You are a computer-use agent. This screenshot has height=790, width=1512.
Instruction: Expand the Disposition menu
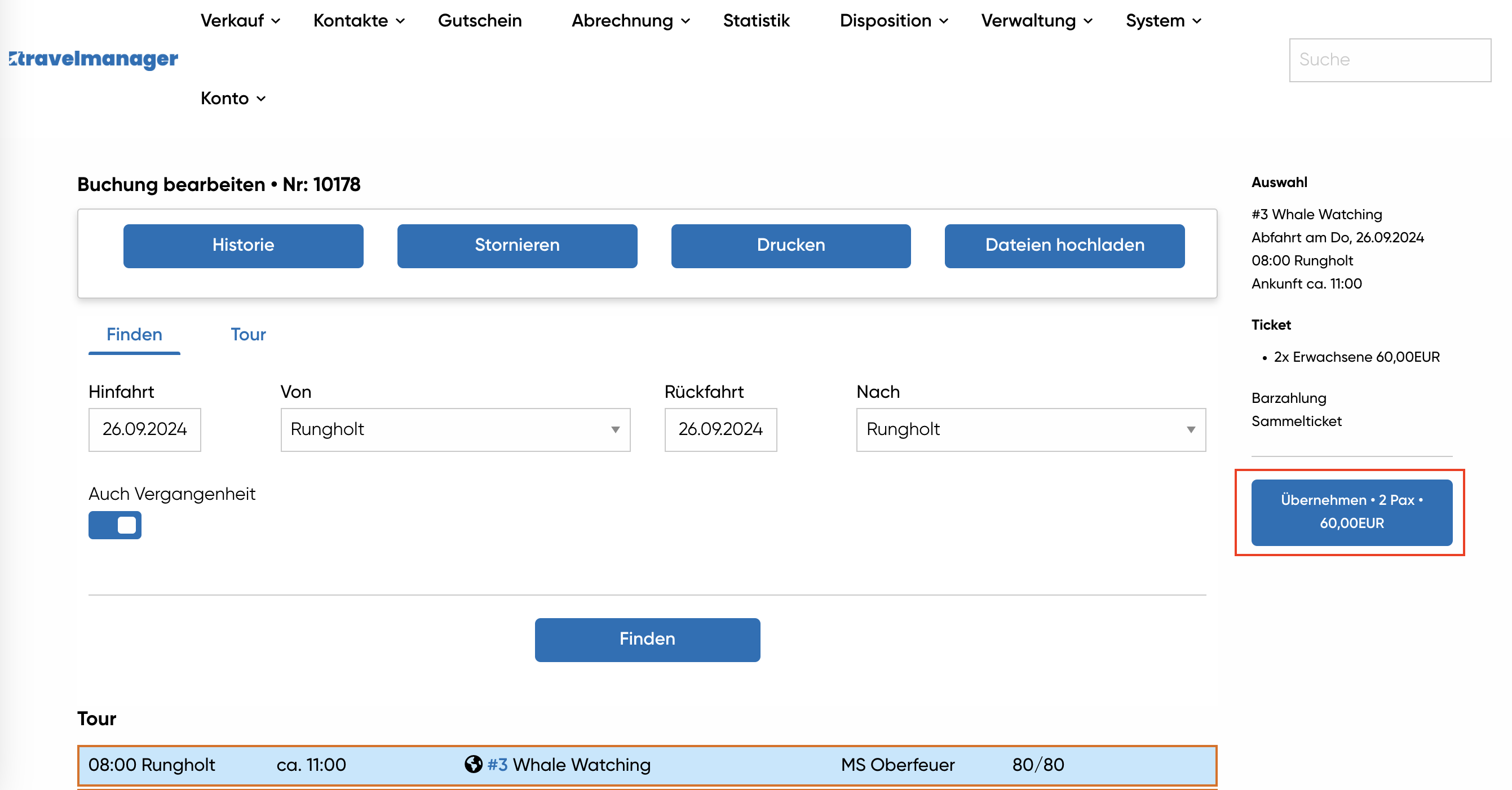coord(894,20)
